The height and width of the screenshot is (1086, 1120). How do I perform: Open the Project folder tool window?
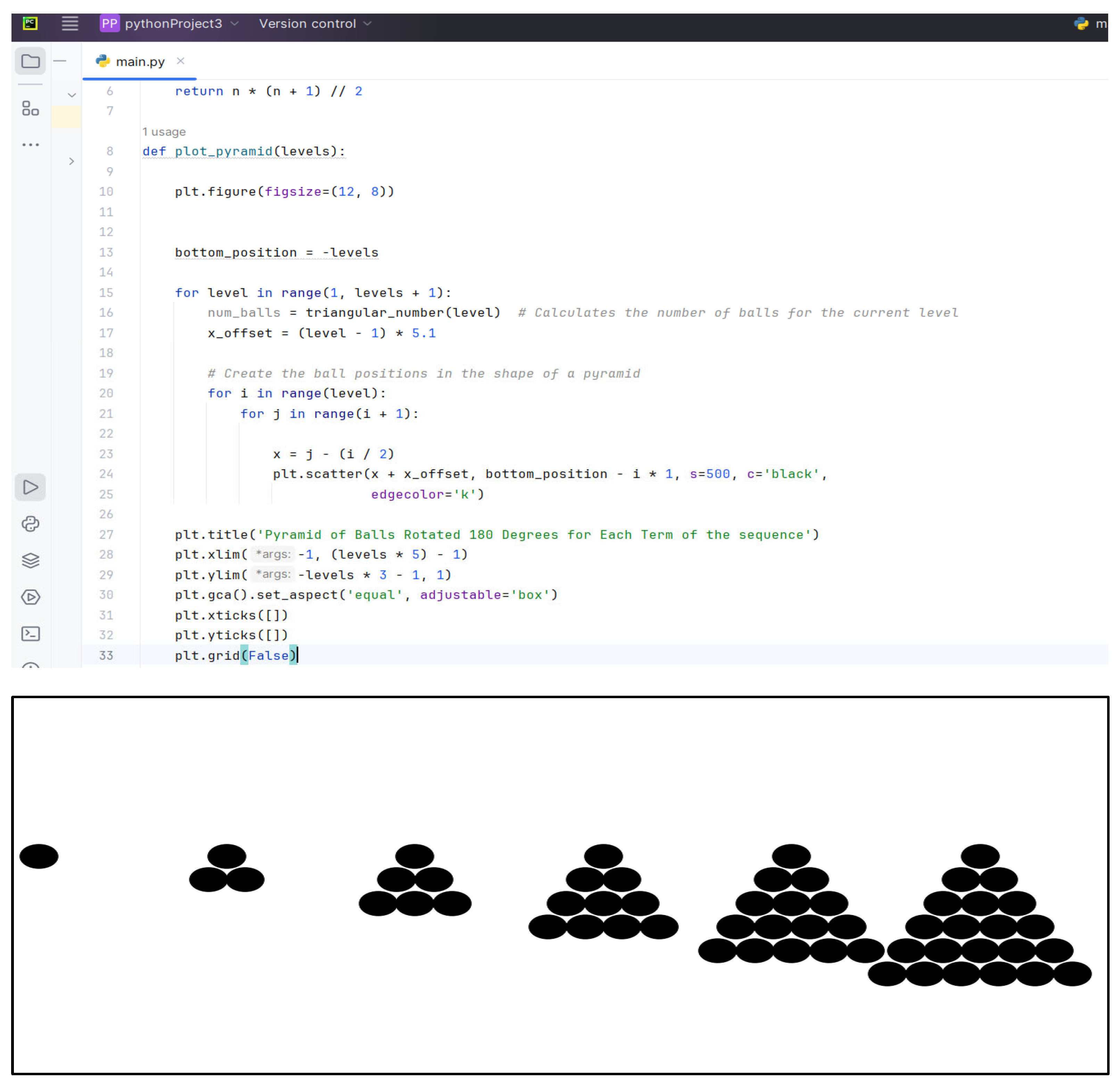[30, 61]
